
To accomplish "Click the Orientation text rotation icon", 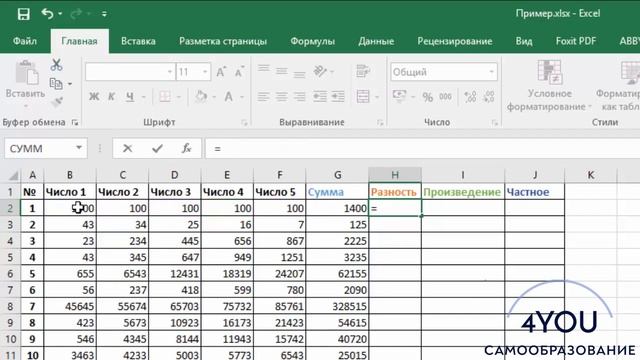I will 320,71.
